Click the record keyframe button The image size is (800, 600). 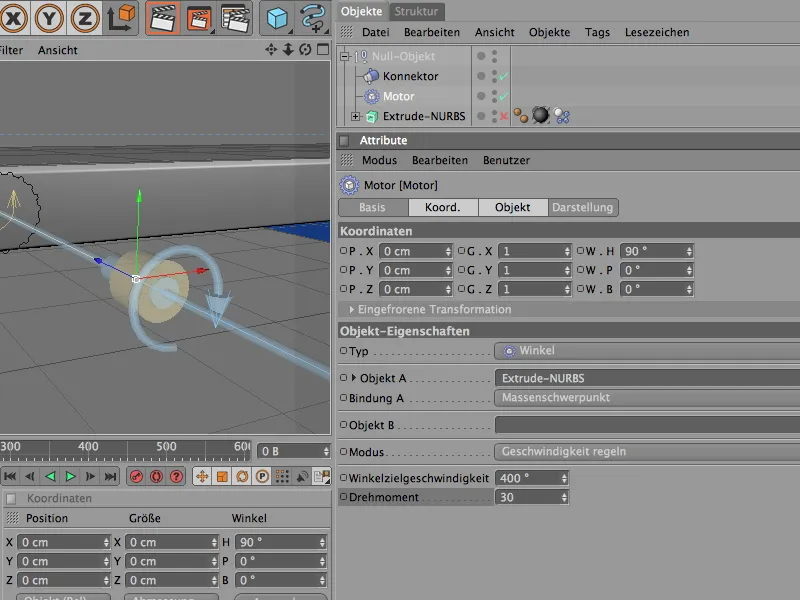(137, 477)
